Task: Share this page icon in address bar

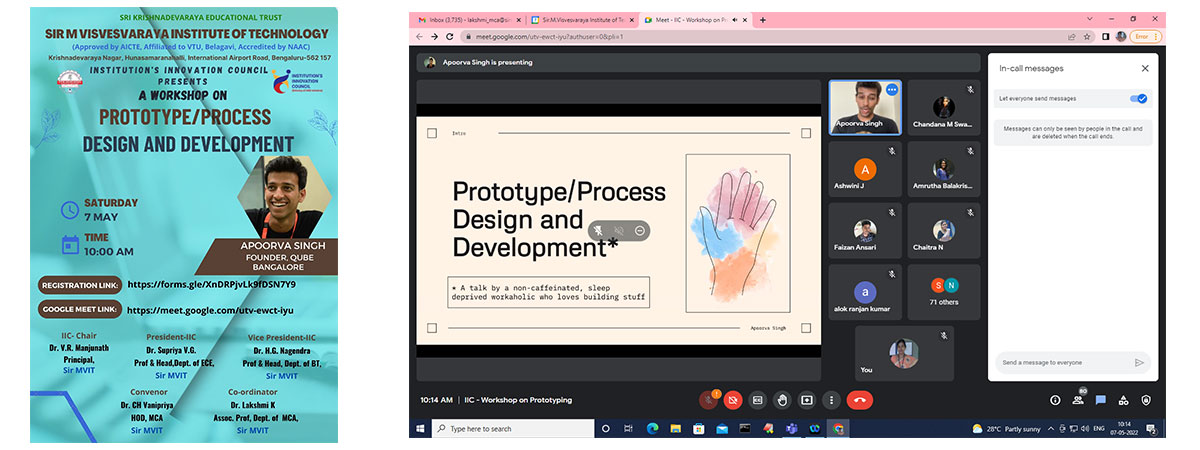Action: point(1074,37)
